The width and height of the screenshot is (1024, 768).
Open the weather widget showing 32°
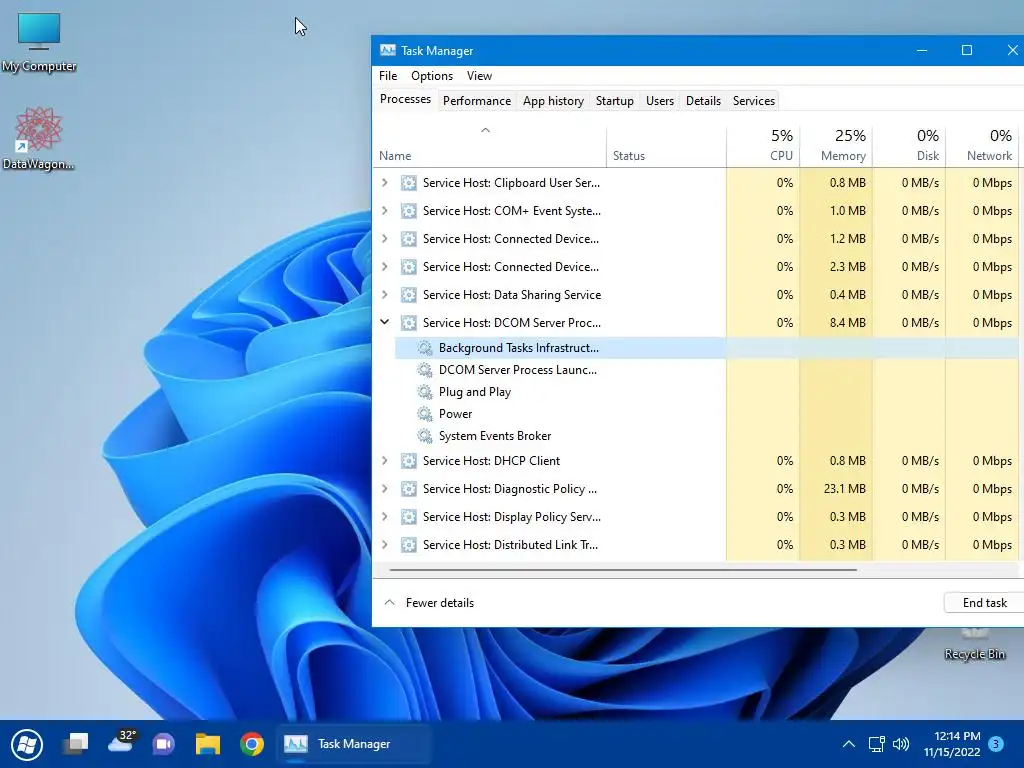pos(121,742)
